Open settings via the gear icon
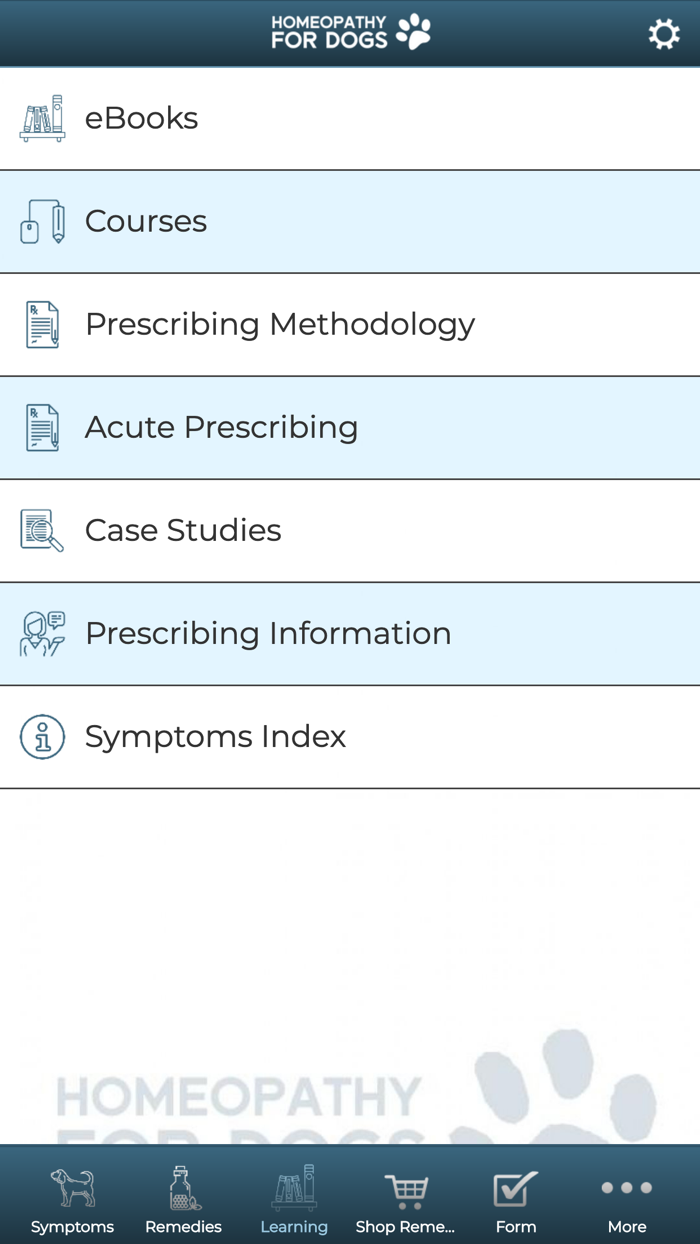 [x=664, y=34]
